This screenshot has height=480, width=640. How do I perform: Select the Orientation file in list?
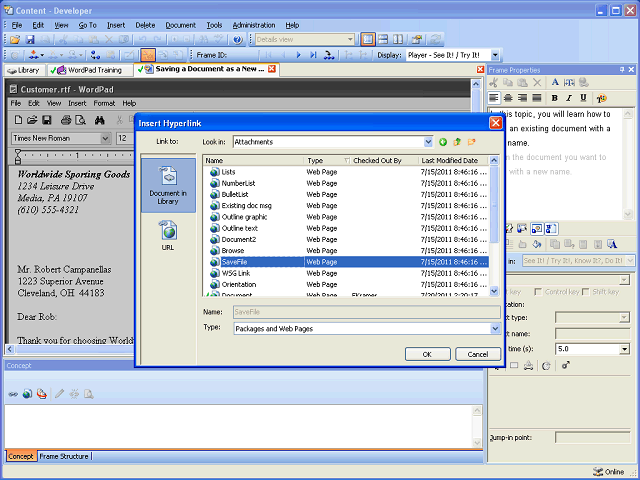[x=239, y=284]
